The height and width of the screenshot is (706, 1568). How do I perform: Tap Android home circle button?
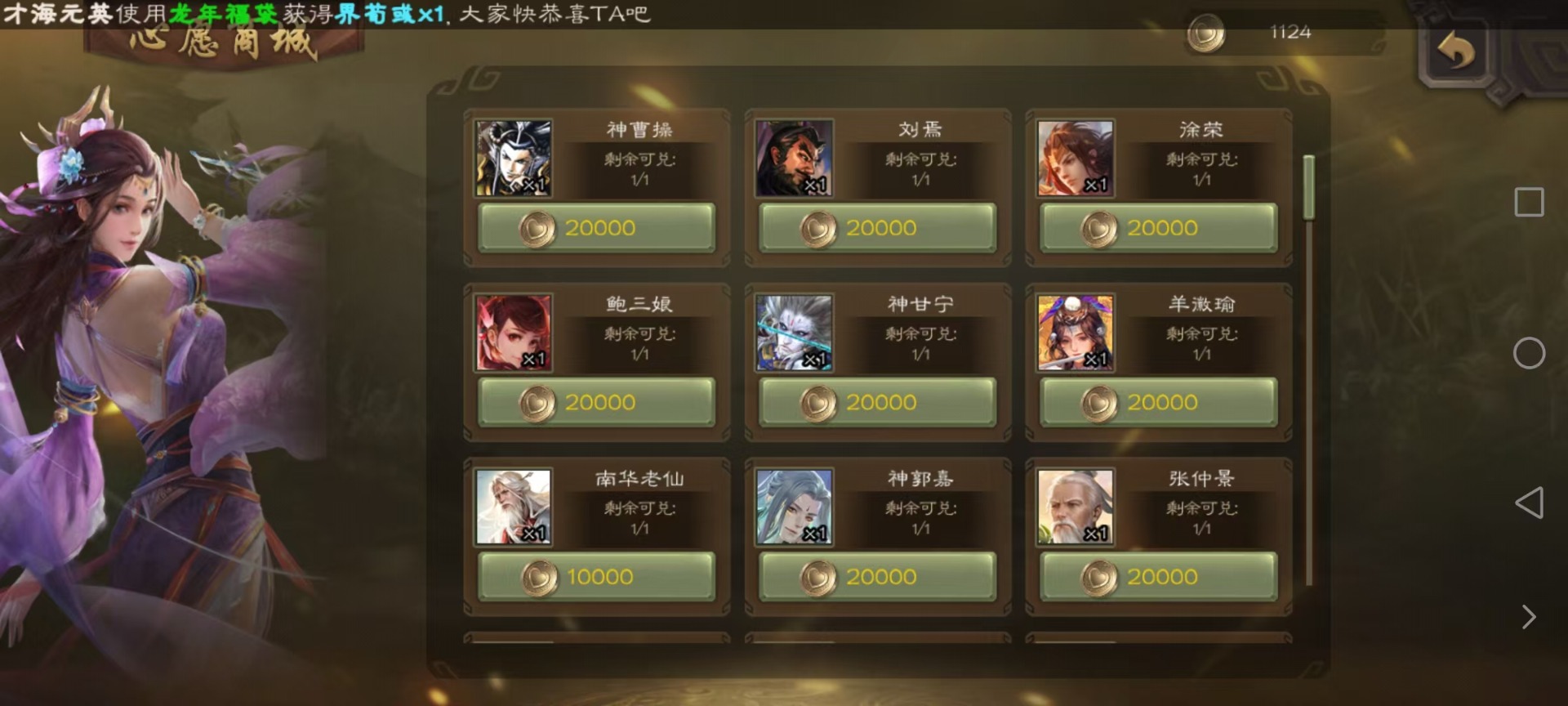click(x=1529, y=353)
